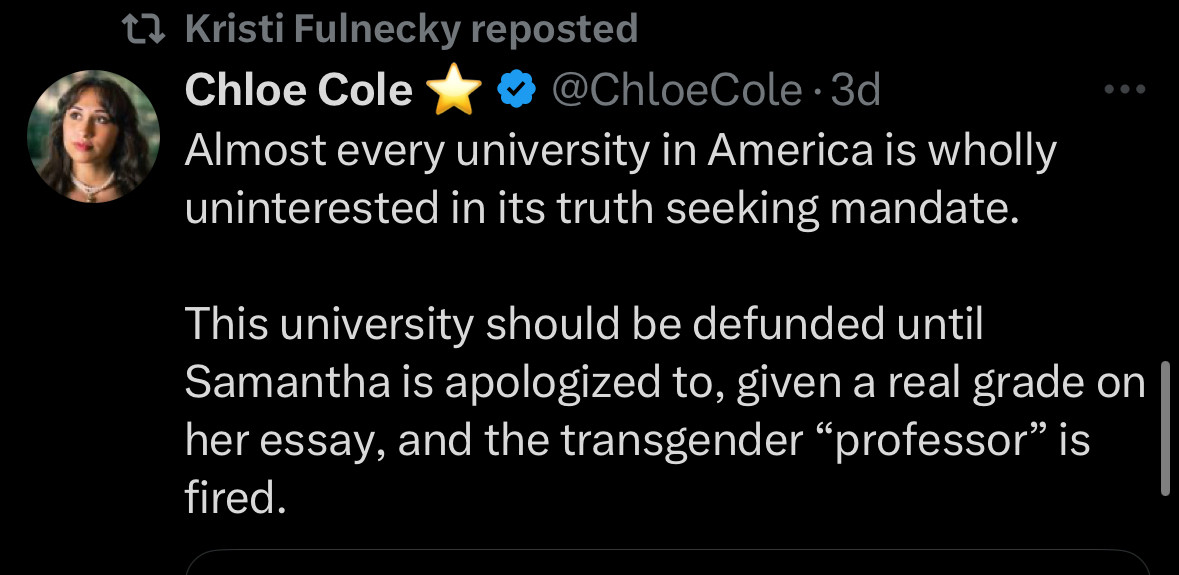This screenshot has height=575, width=1179.
Task: Open the @ChloeCole handle
Action: pyautogui.click(x=676, y=91)
